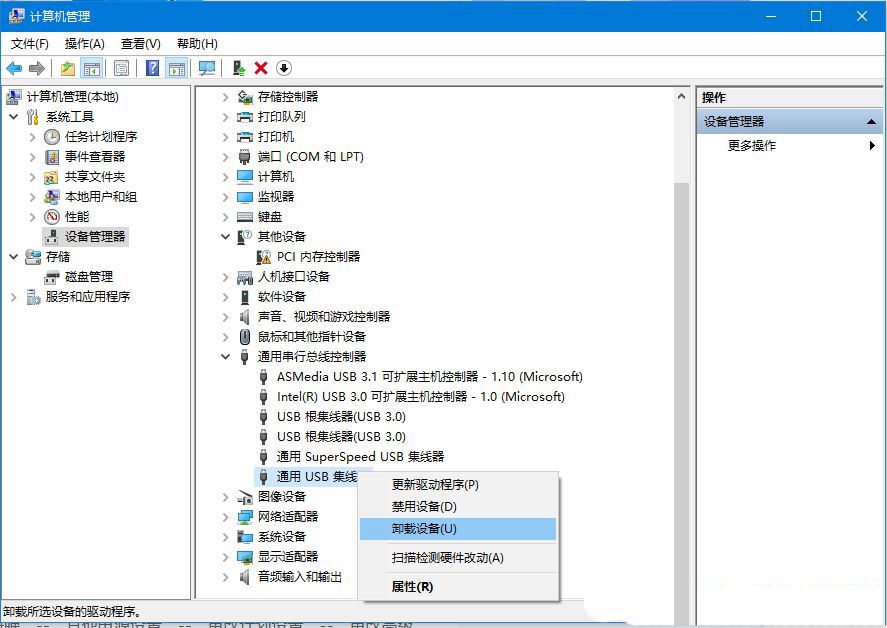This screenshot has height=628, width=887.
Task: Select 计算机管理(本地) root node
Action: click(73, 97)
